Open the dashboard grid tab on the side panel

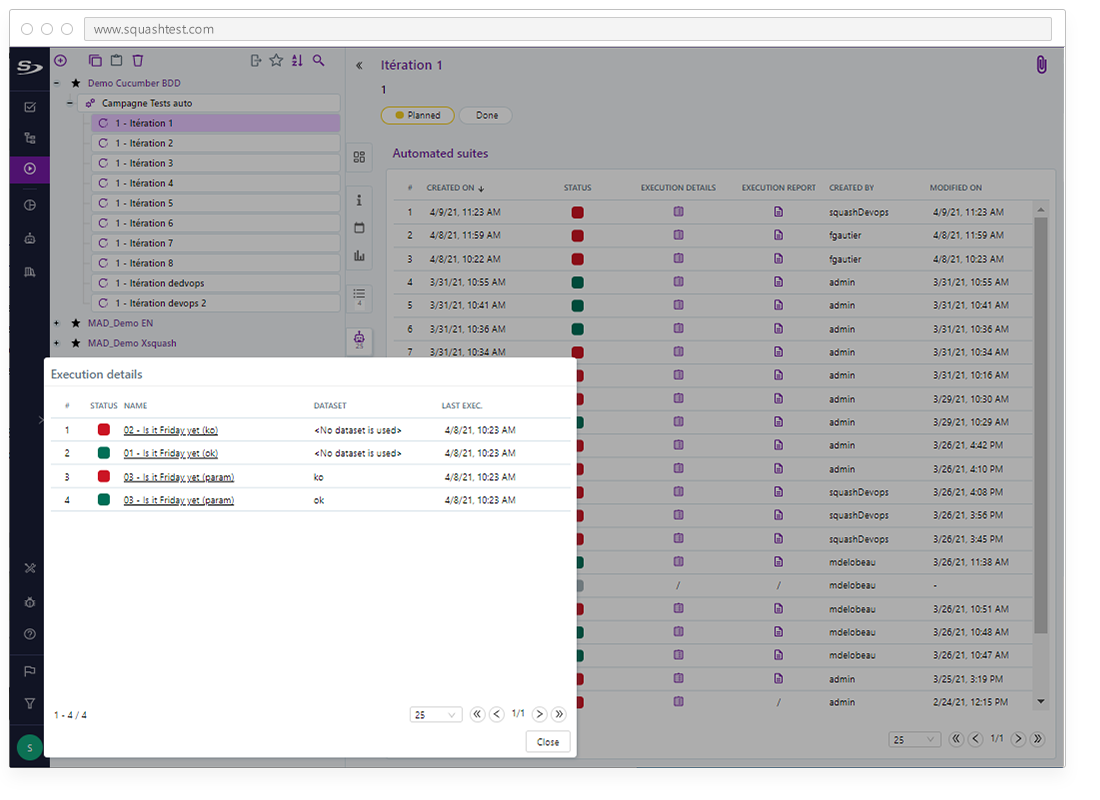coord(359,157)
